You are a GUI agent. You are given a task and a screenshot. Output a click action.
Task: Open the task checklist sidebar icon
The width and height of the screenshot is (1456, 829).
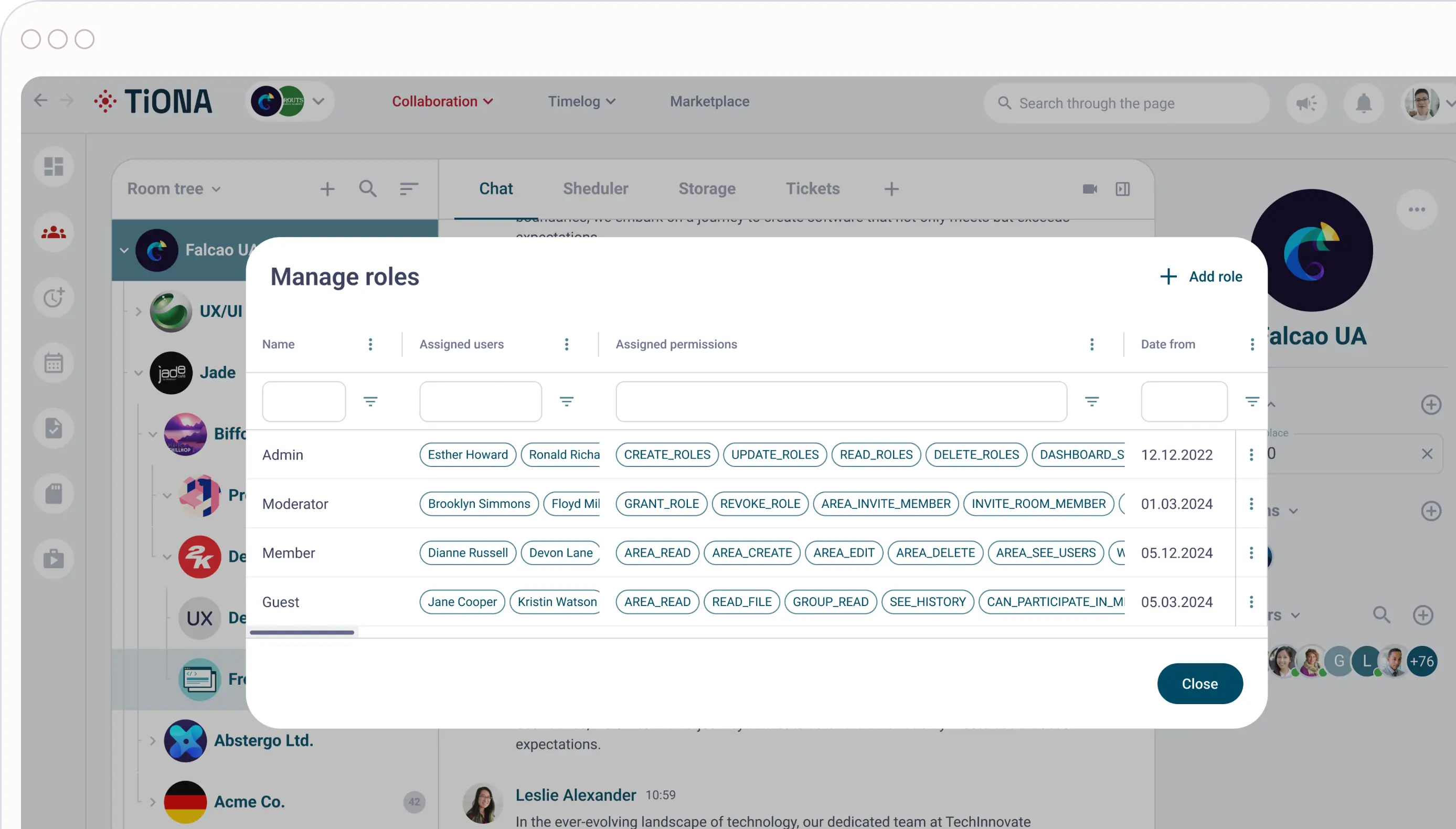click(54, 428)
